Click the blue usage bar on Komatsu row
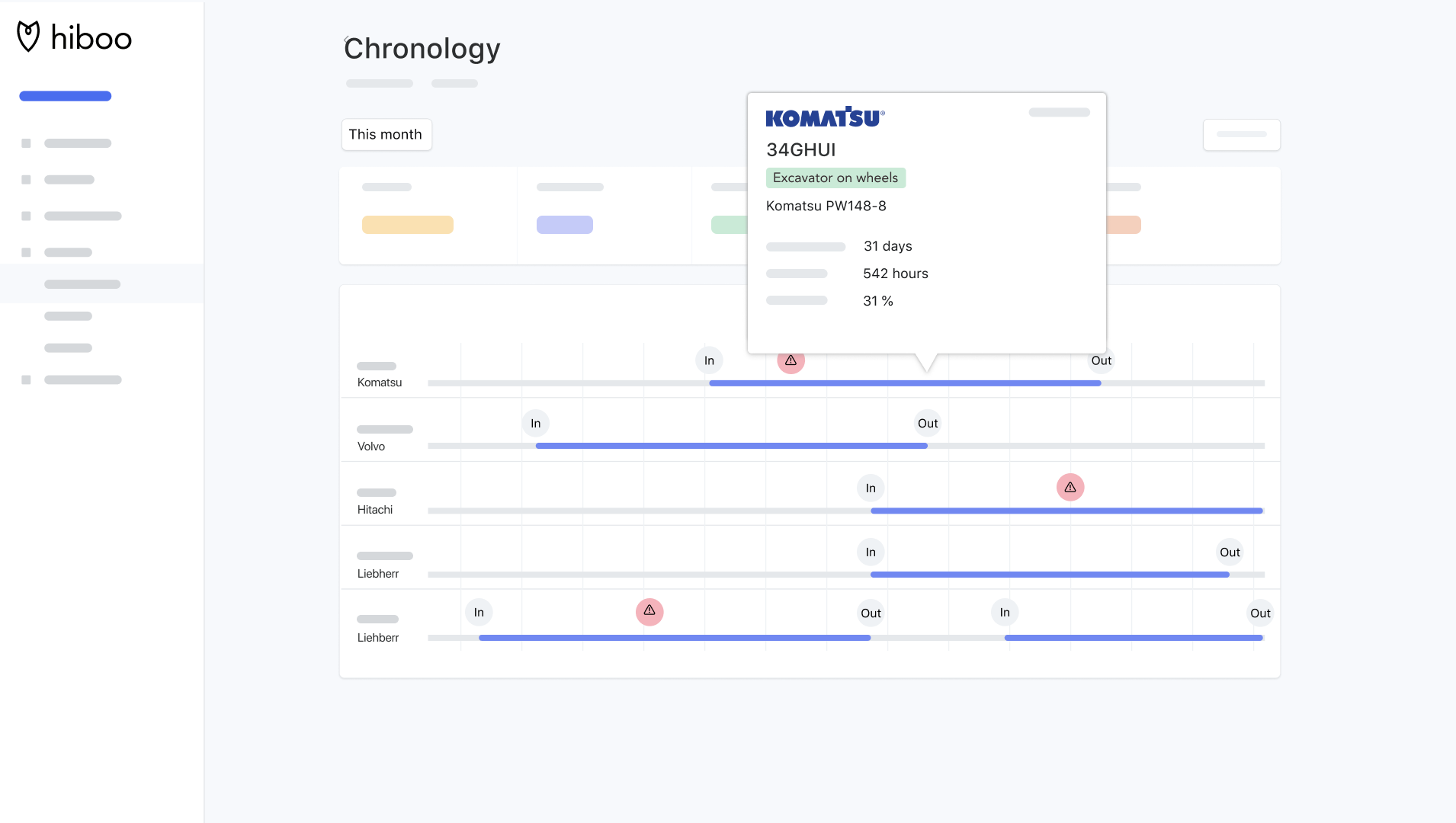This screenshot has width=1456, height=823. 905,383
